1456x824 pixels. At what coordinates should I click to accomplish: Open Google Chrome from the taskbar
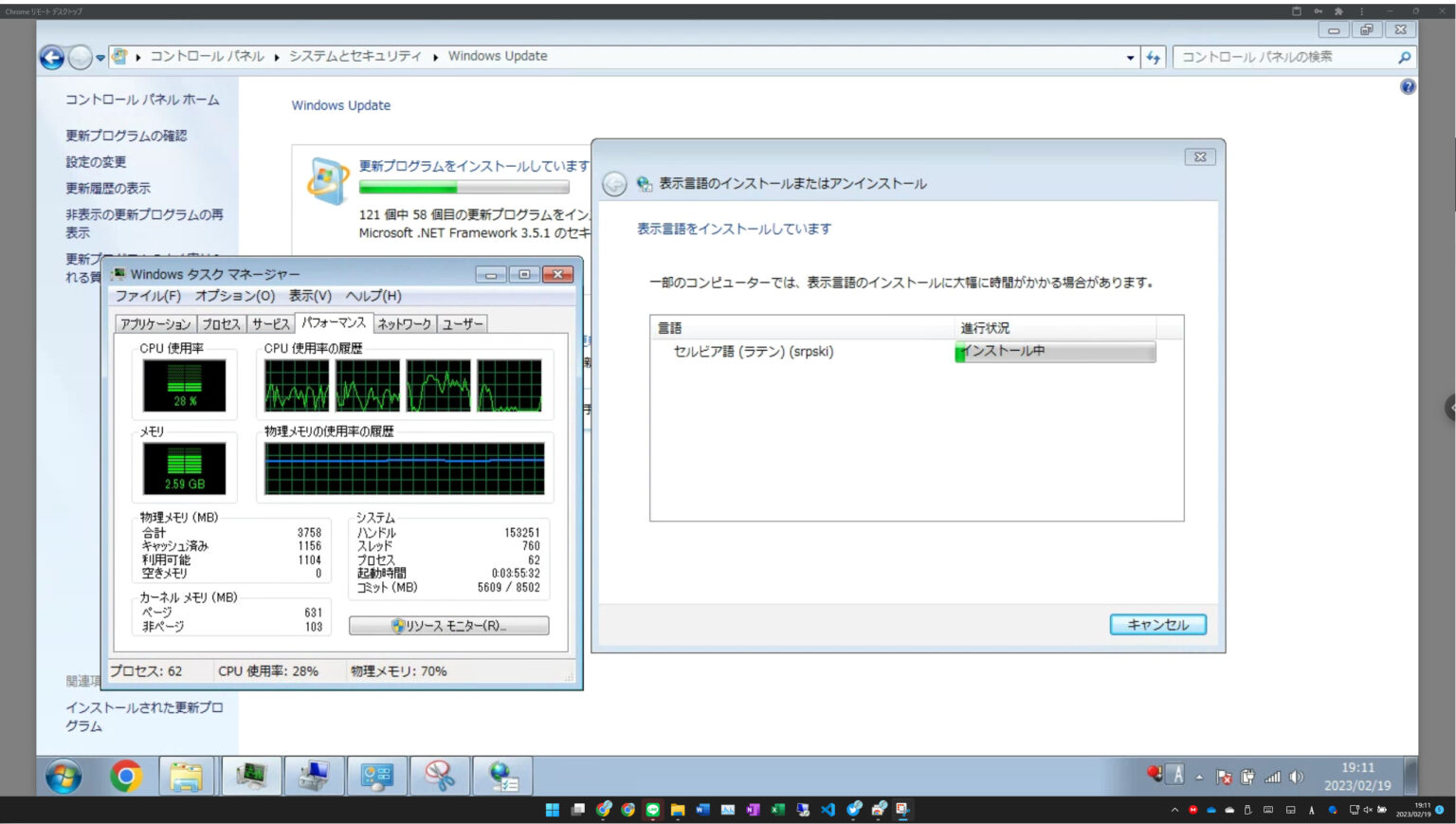(125, 776)
